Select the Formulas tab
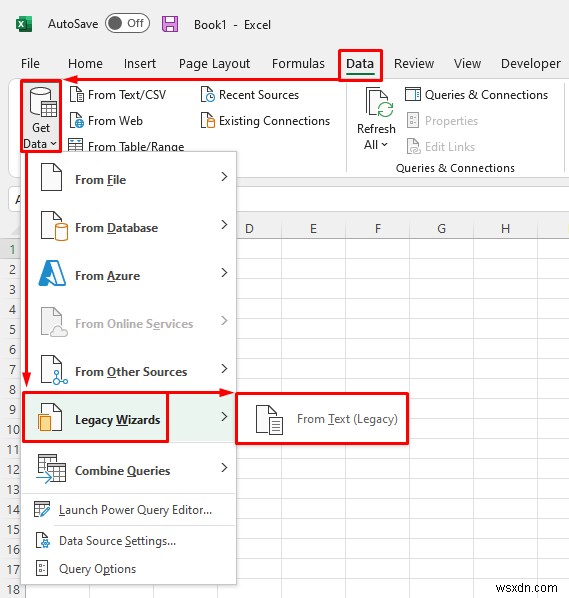 (x=298, y=63)
